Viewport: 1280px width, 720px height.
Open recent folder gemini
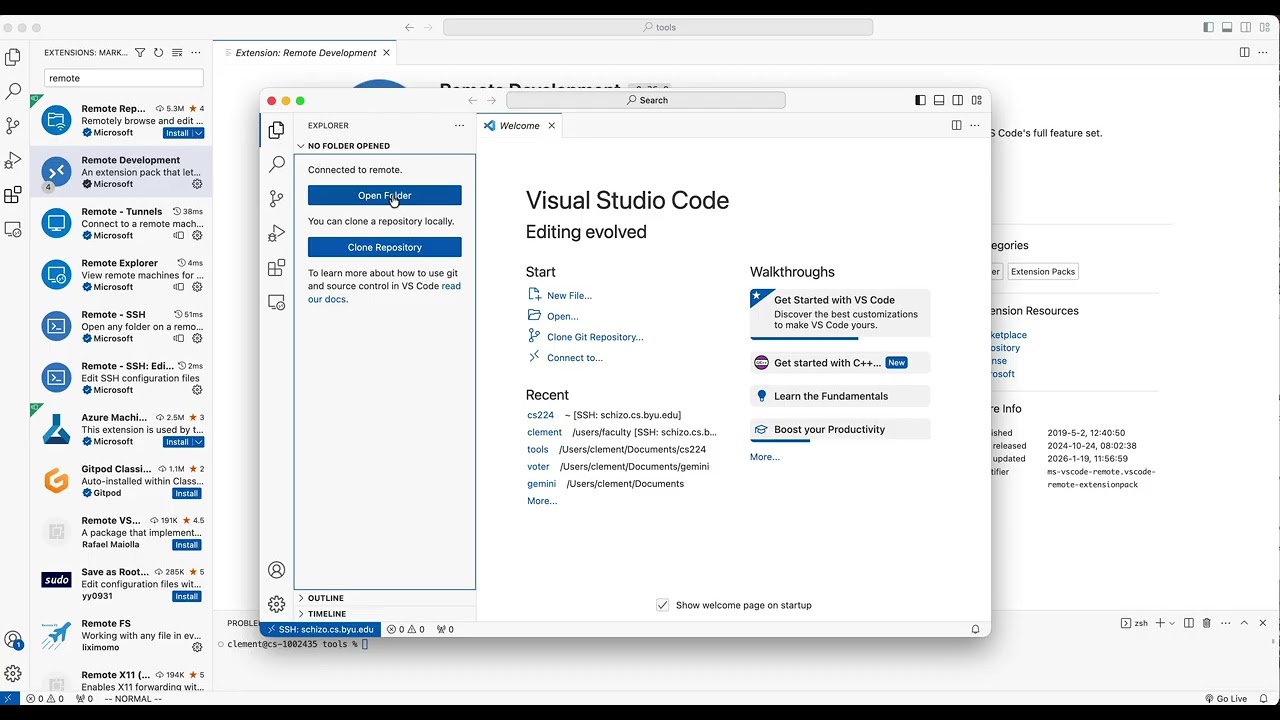(x=541, y=484)
